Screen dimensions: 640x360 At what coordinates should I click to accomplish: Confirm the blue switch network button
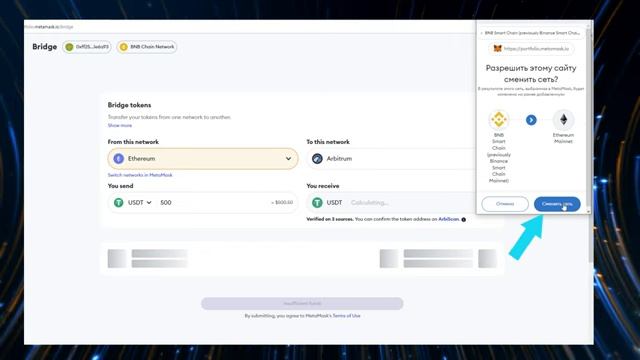pyautogui.click(x=557, y=204)
